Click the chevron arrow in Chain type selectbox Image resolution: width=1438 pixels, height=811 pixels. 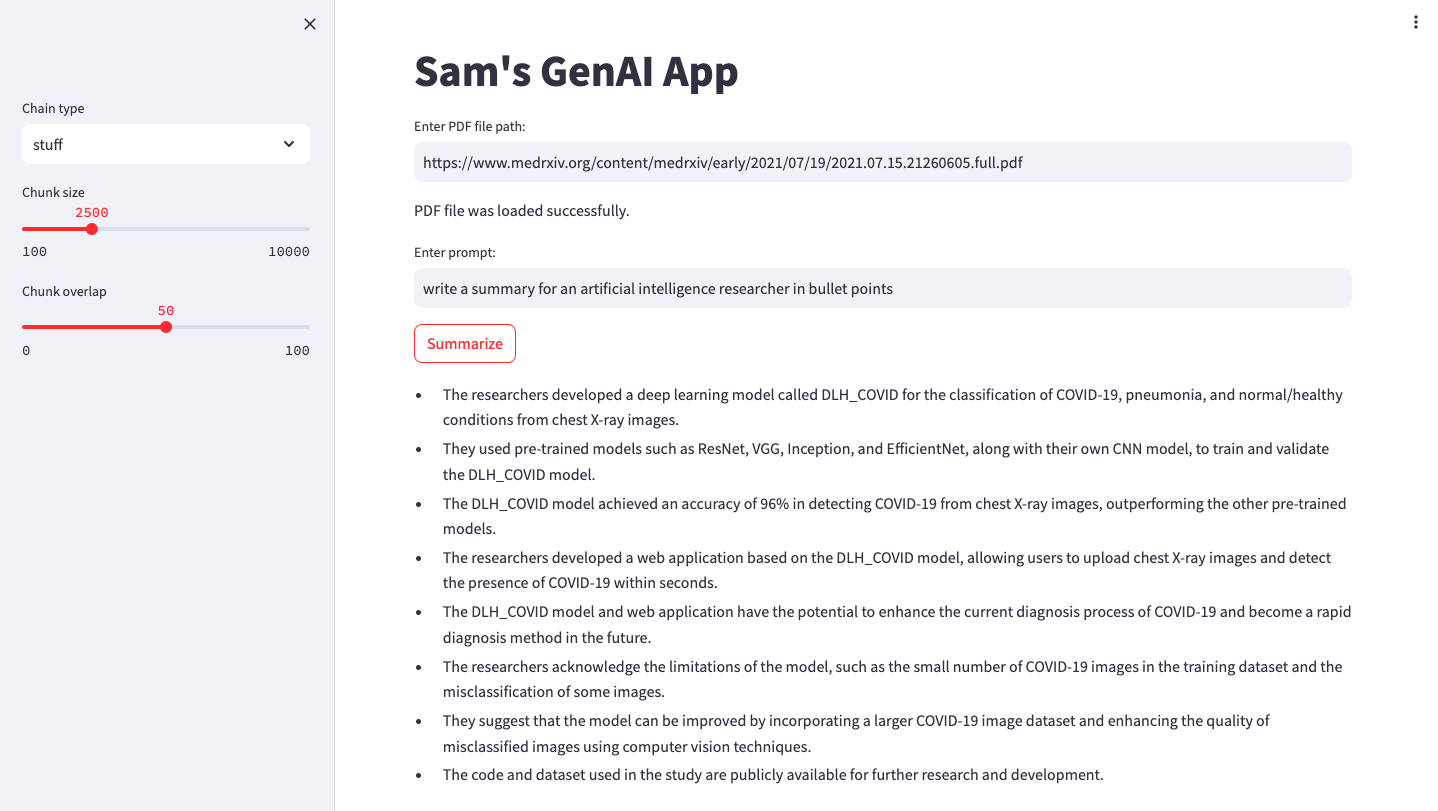tap(289, 144)
